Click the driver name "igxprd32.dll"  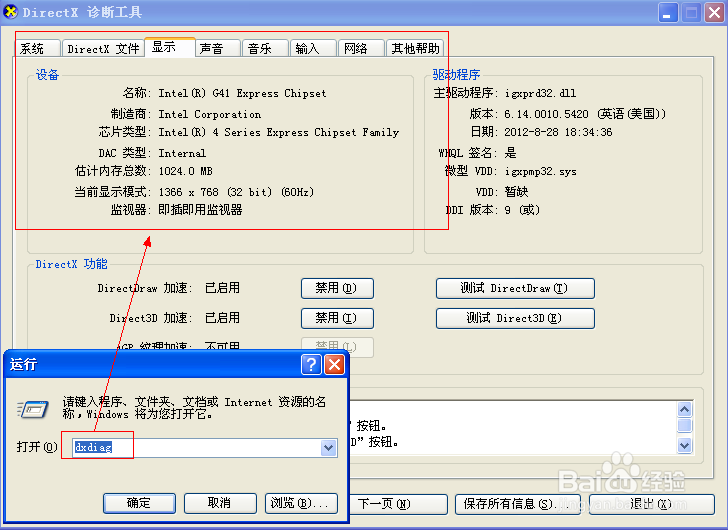click(x=540, y=93)
